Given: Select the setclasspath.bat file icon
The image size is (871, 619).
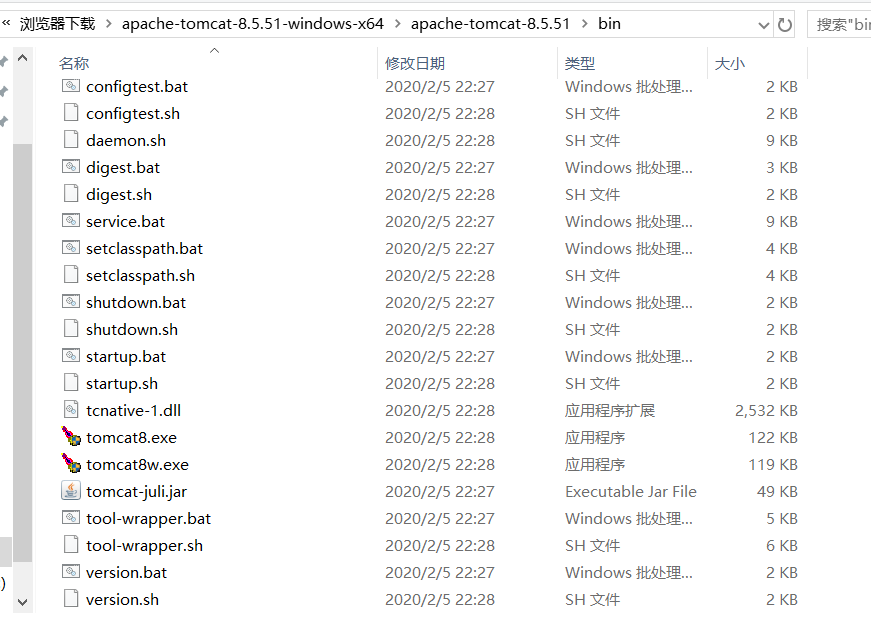Looking at the screenshot, I should pyautogui.click(x=71, y=248).
